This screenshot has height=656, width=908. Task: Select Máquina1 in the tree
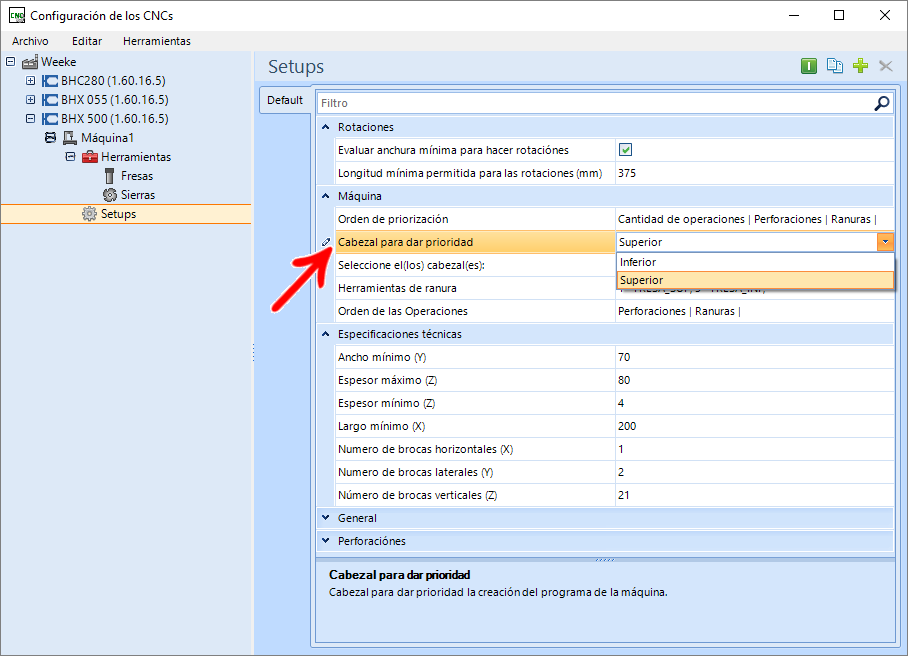tap(107, 138)
